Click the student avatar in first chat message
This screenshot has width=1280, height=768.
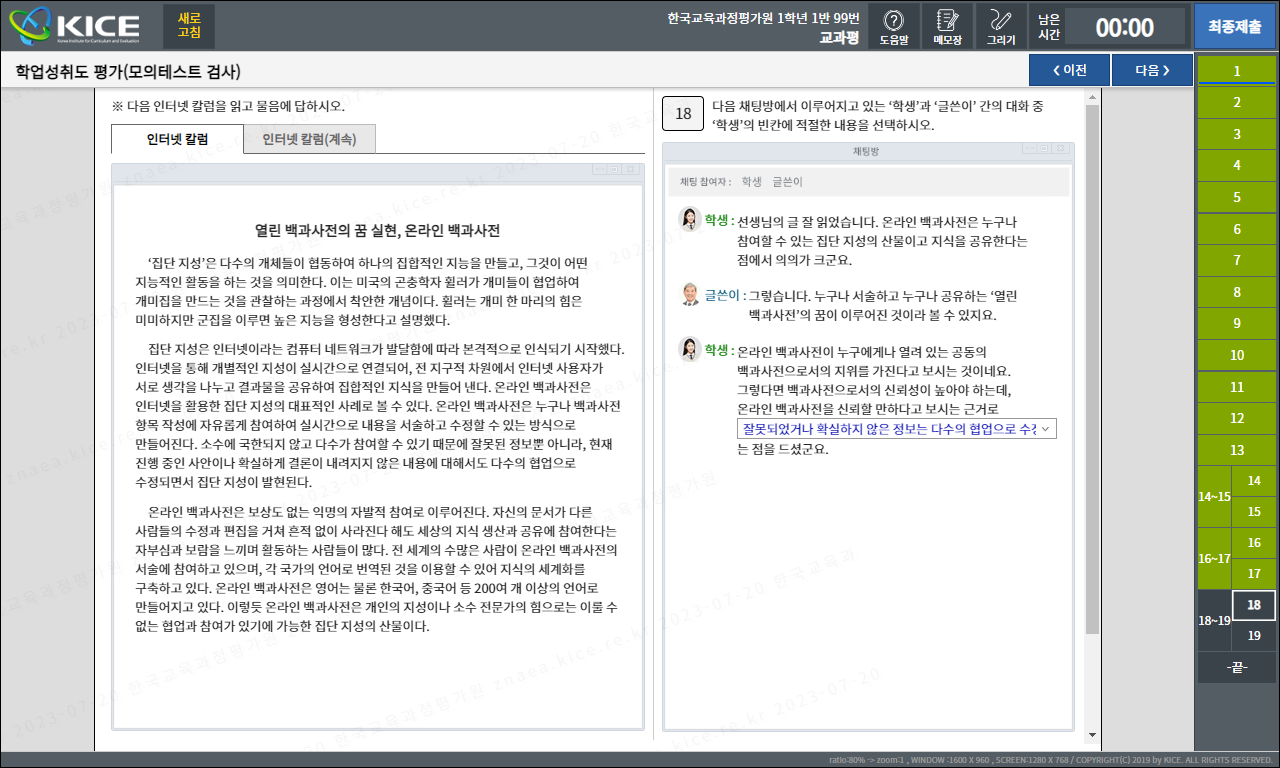[x=690, y=220]
